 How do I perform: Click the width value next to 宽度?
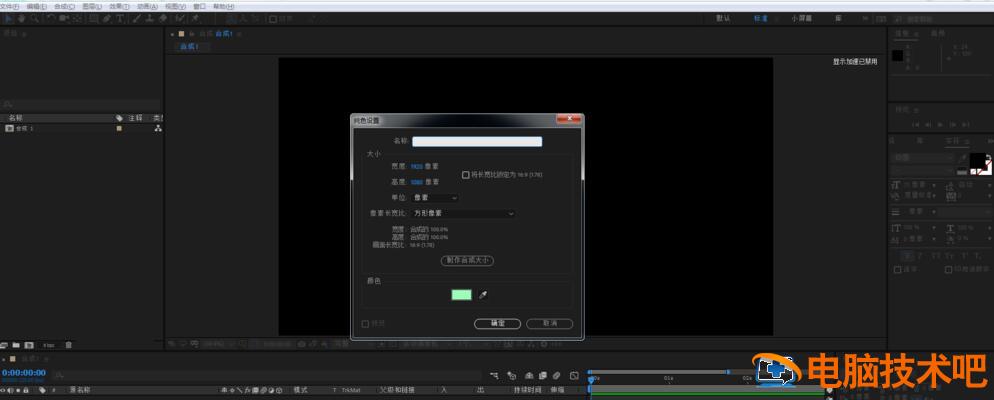click(416, 166)
